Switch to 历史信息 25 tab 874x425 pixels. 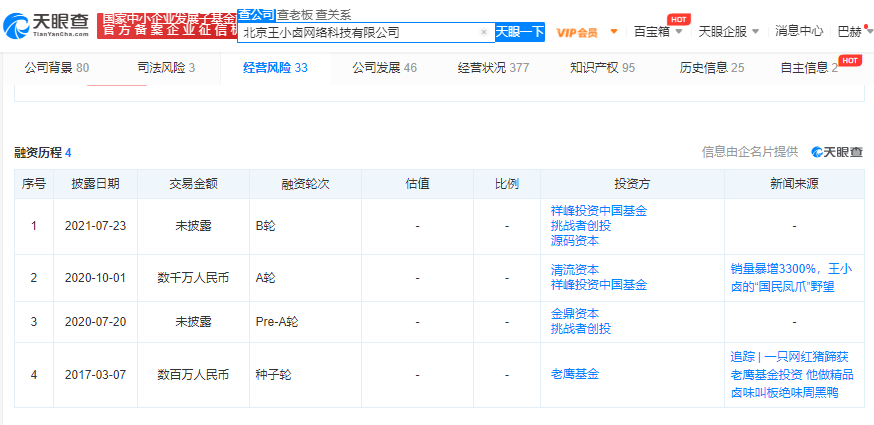coord(712,68)
